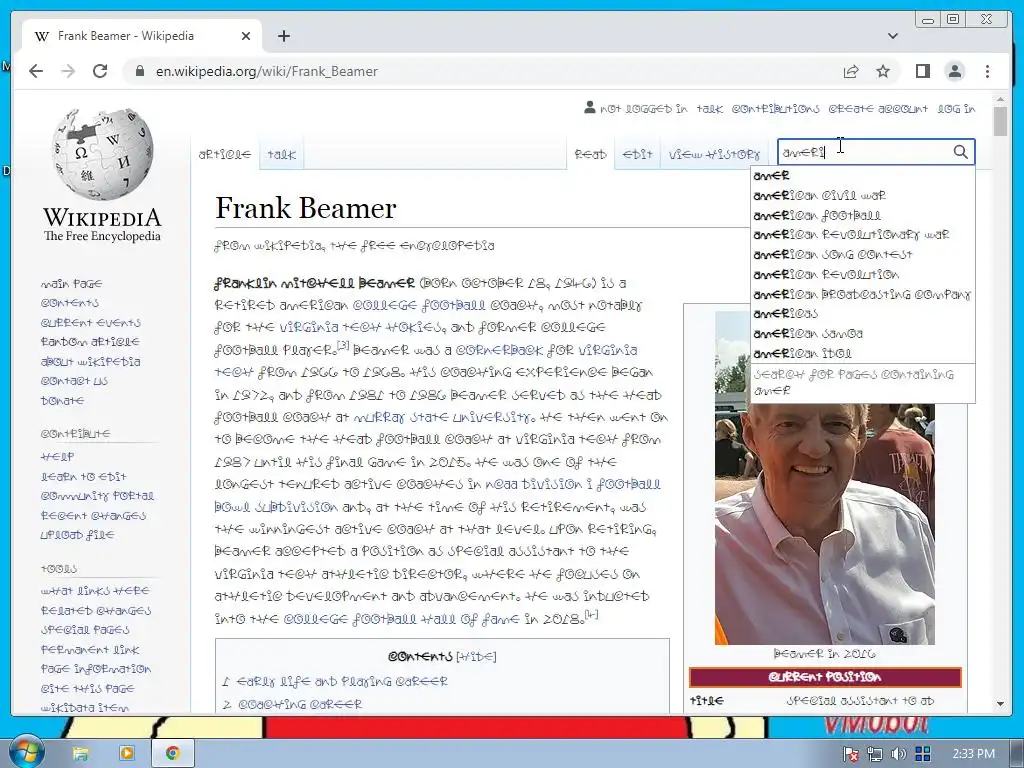1024x768 pixels.
Task: Open a new tab with plus button
Action: pos(283,36)
